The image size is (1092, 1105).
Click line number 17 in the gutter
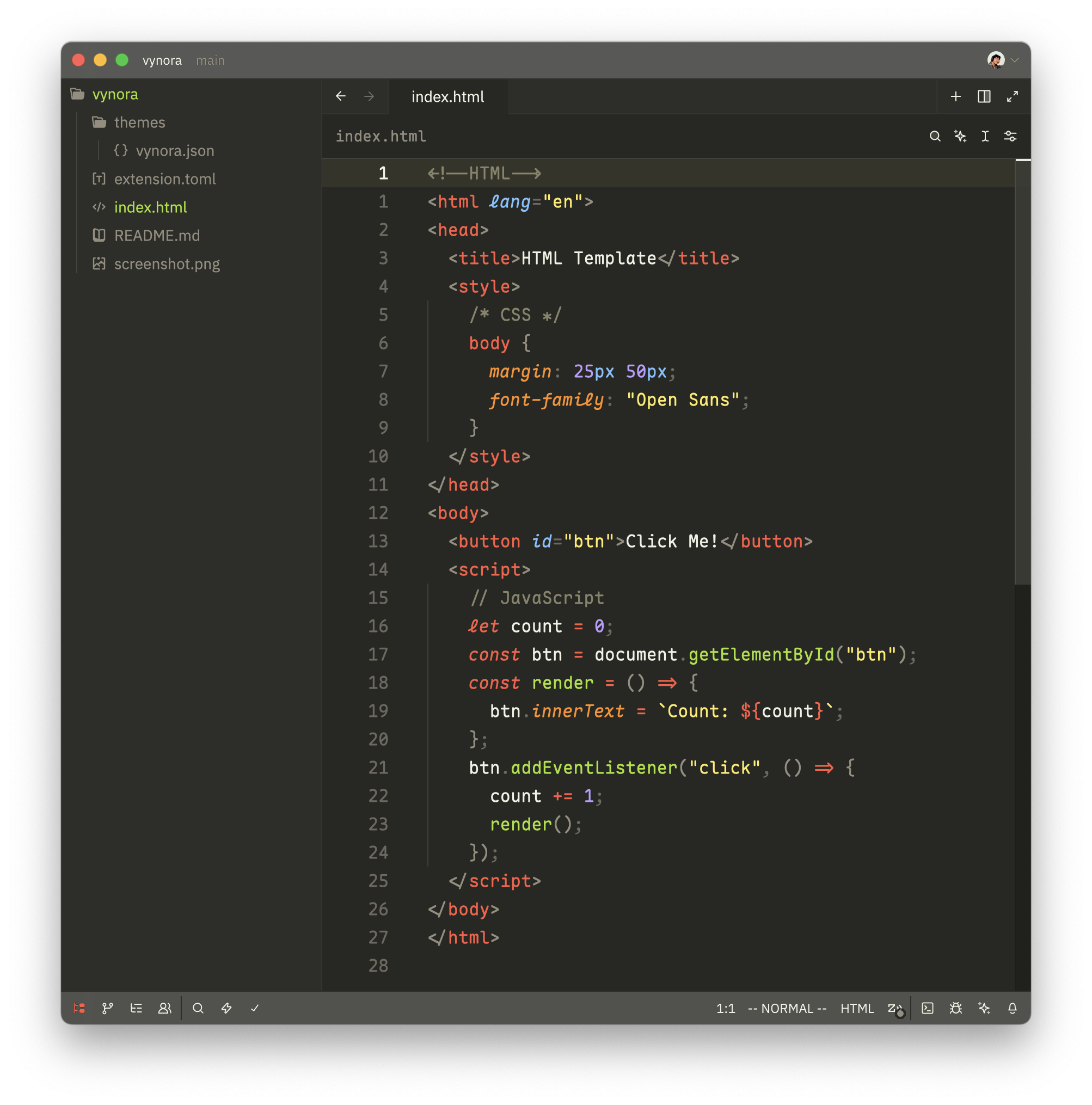click(378, 654)
